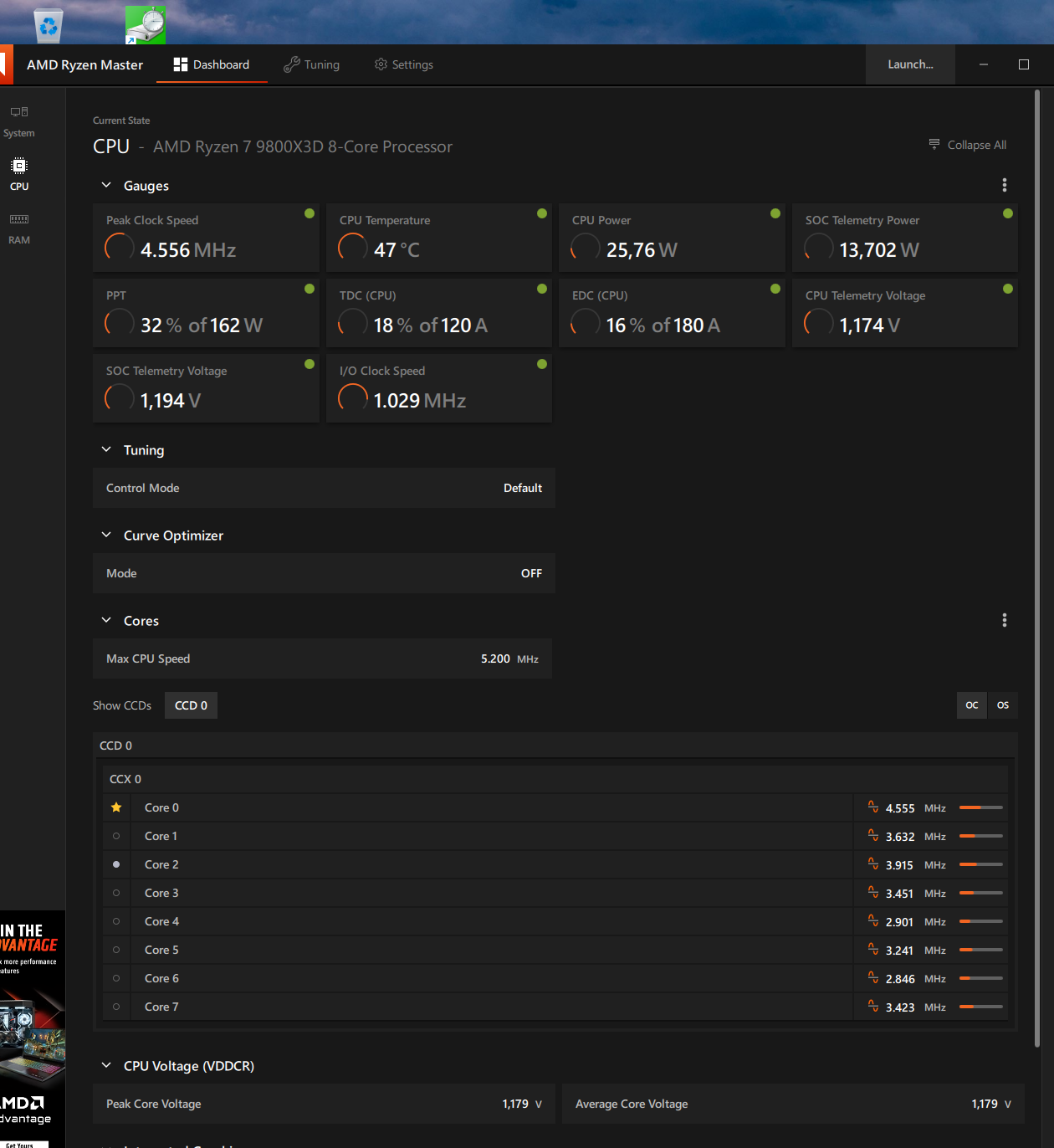Toggle the CPU Power gauge indicator
Screen dimensions: 1054x1148
775,213
